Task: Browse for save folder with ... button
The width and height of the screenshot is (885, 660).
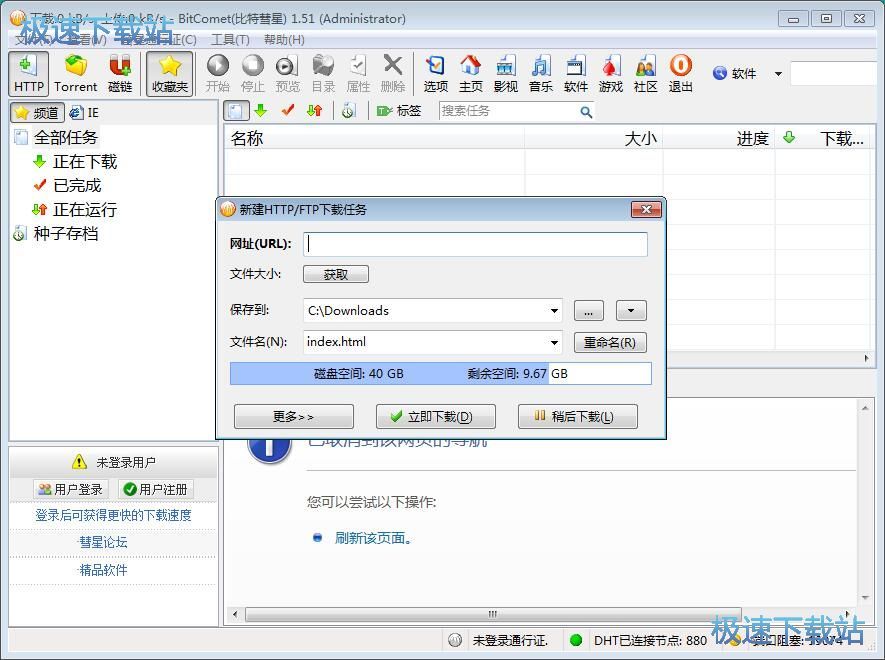Action: tap(589, 311)
